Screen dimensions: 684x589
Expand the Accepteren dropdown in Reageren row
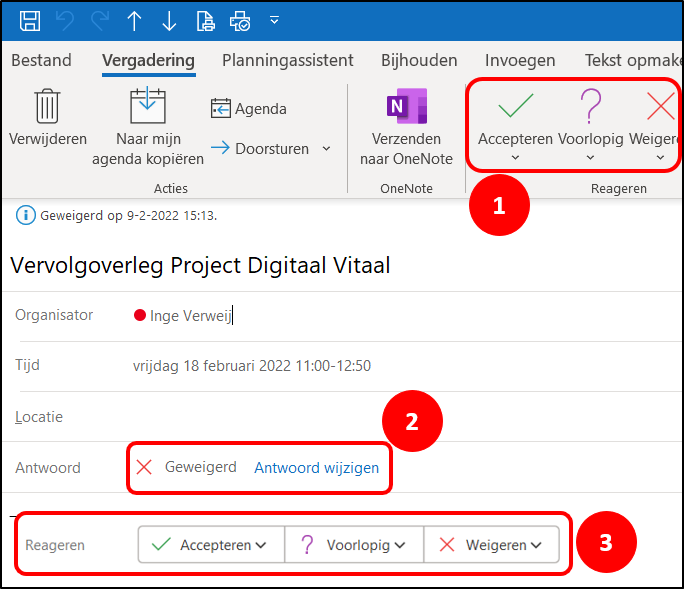pyautogui.click(x=261, y=545)
